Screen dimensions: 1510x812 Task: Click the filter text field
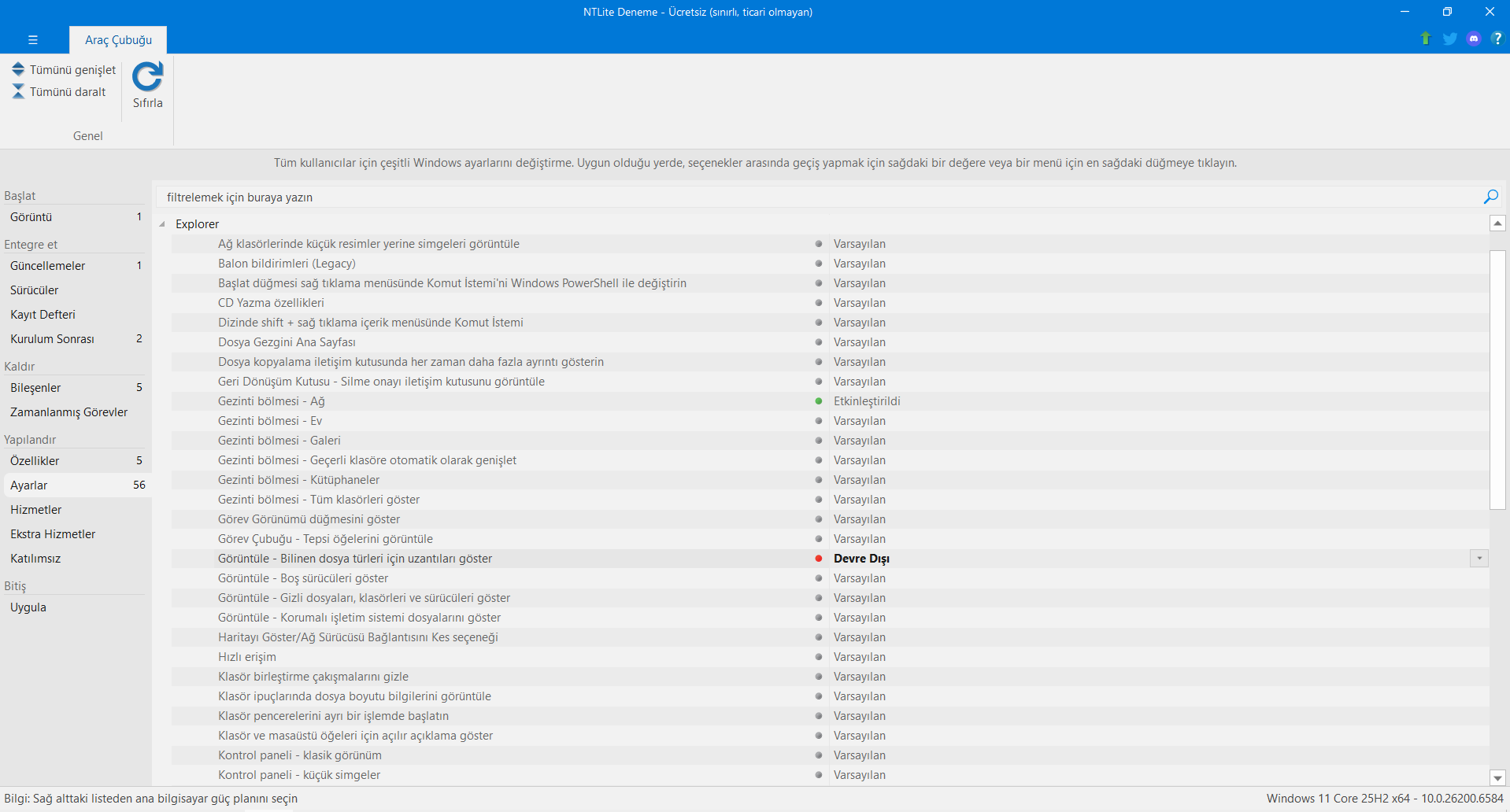pyautogui.click(x=819, y=197)
